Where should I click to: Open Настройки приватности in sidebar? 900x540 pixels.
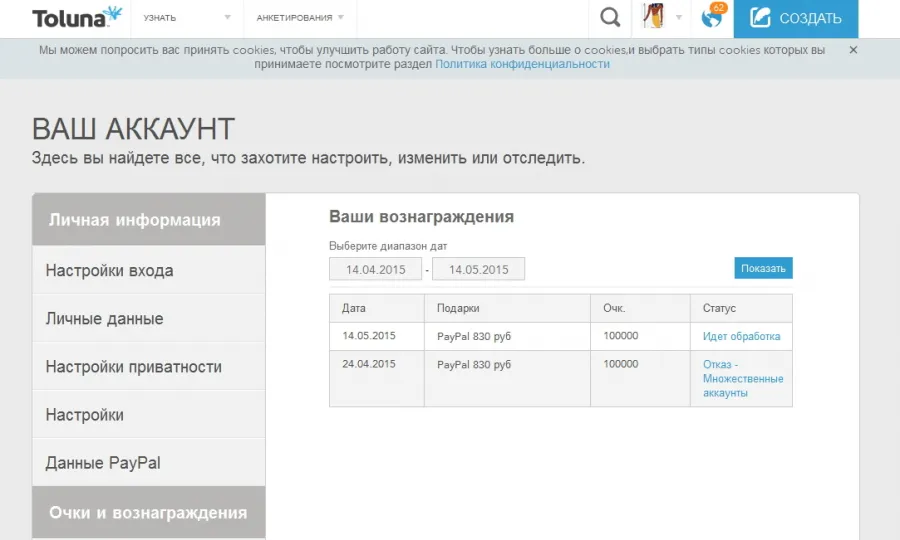[149, 367]
